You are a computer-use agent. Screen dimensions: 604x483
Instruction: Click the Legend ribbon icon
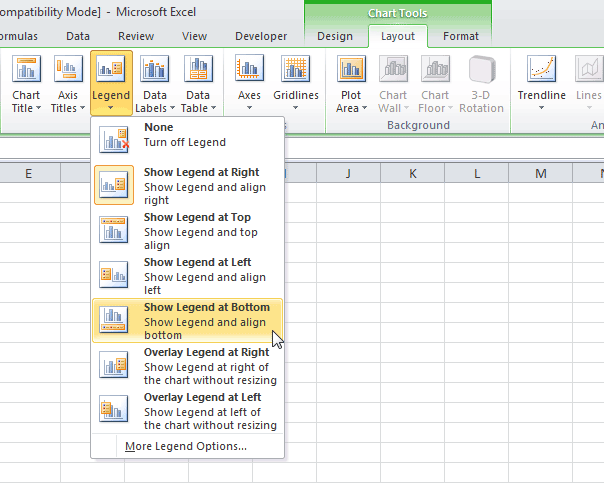[111, 69]
